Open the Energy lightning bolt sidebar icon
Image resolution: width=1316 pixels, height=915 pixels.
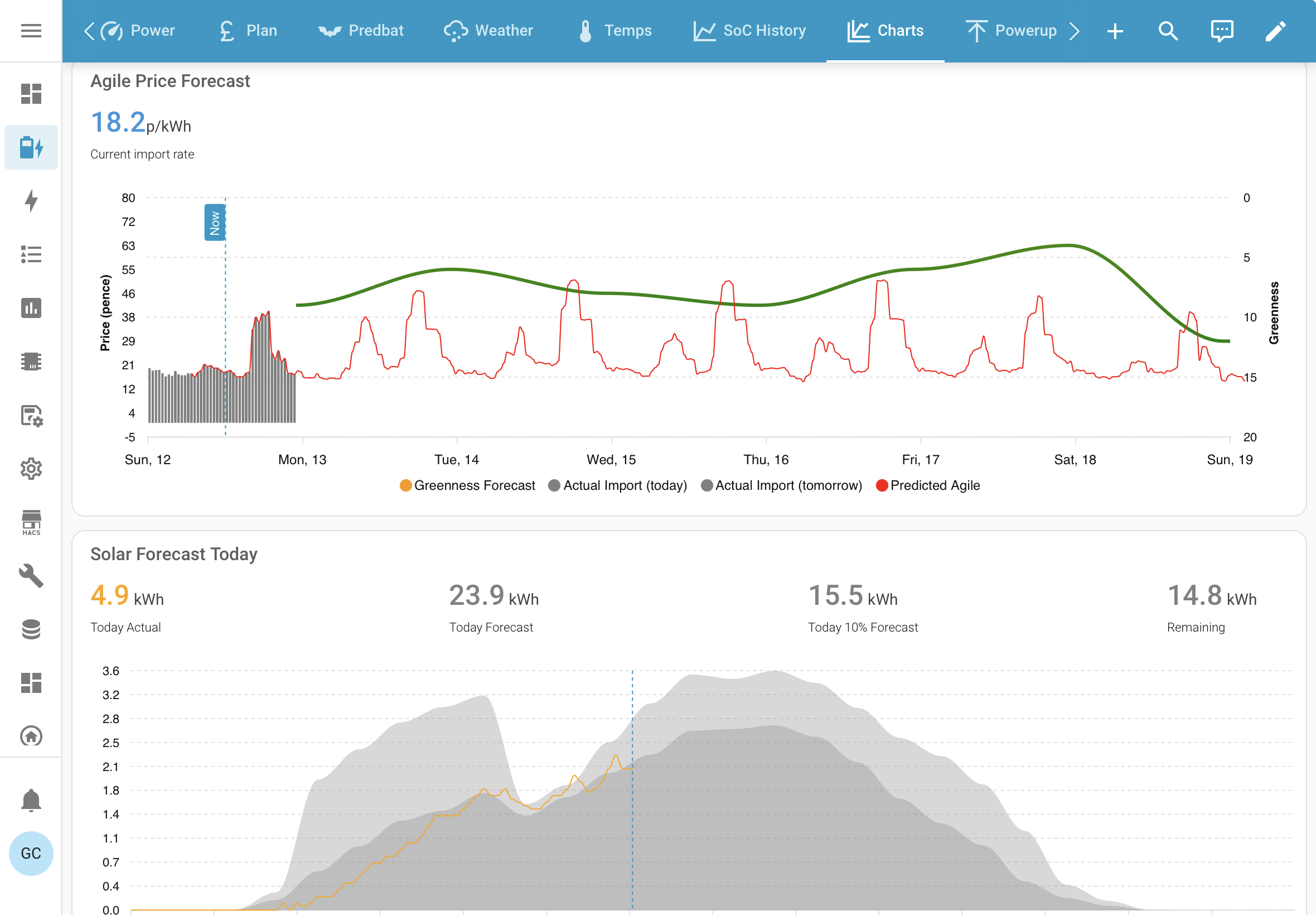pos(31,201)
